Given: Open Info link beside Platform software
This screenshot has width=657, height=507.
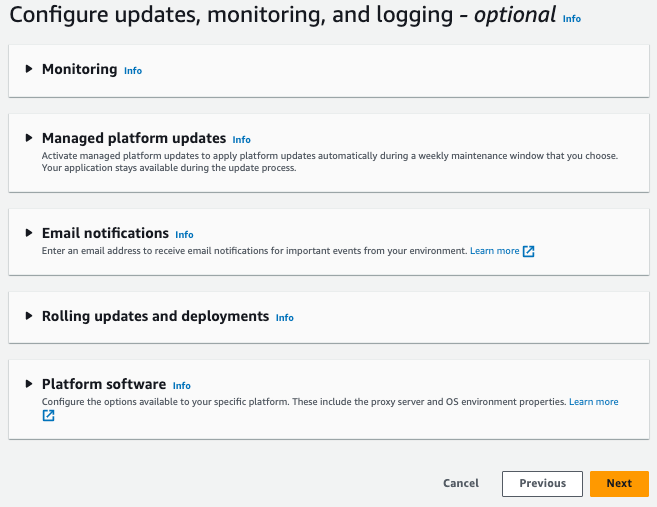Looking at the screenshot, I should [181, 385].
